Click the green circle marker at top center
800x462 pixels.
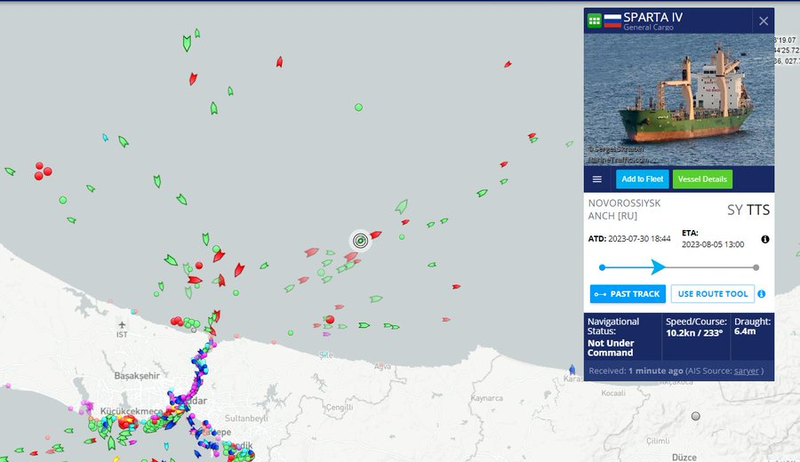pyautogui.click(x=359, y=107)
